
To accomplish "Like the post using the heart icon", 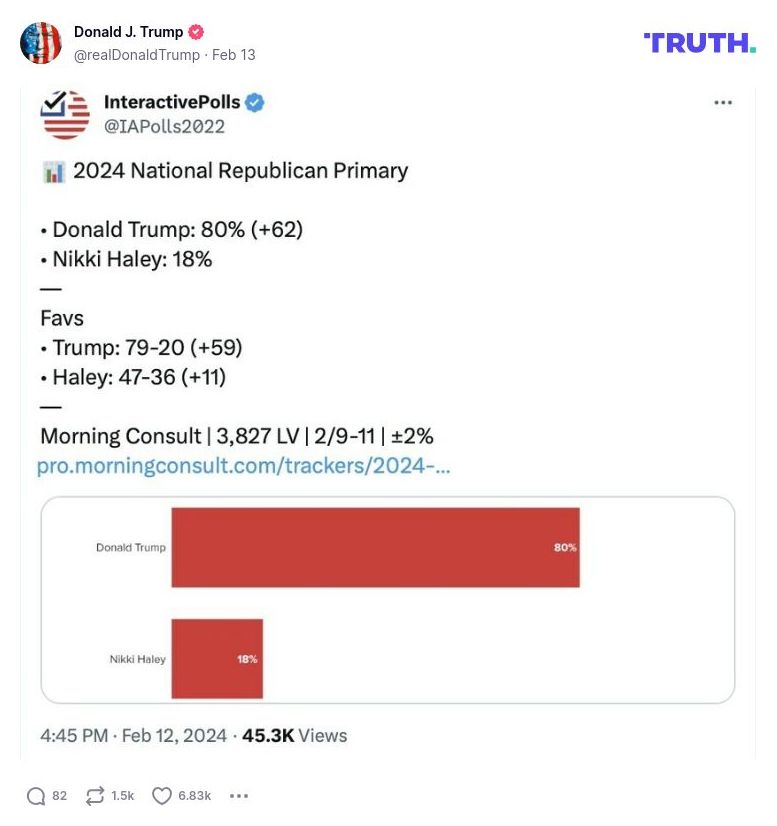I will click(x=161, y=796).
